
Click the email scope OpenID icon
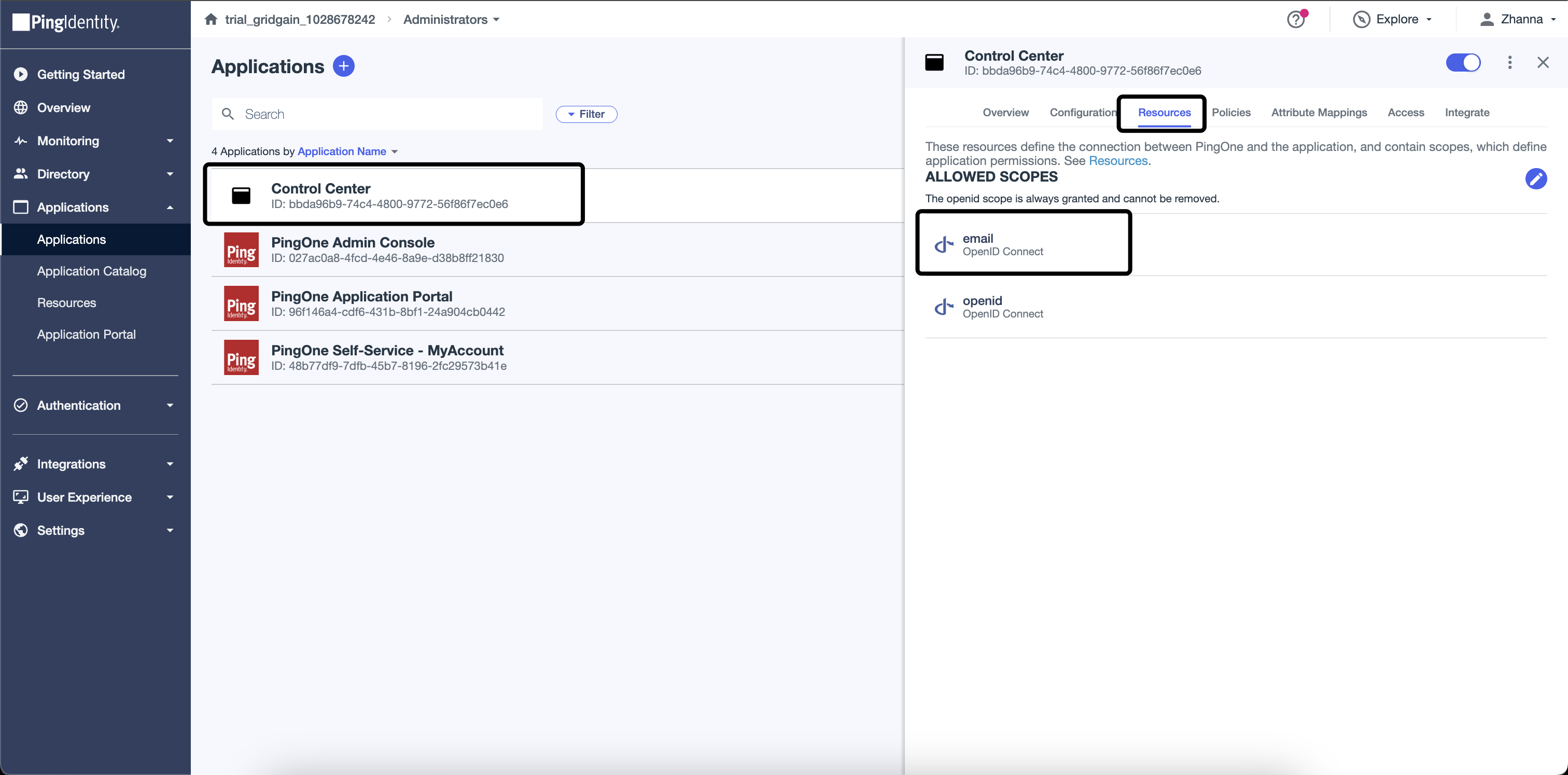click(x=944, y=245)
